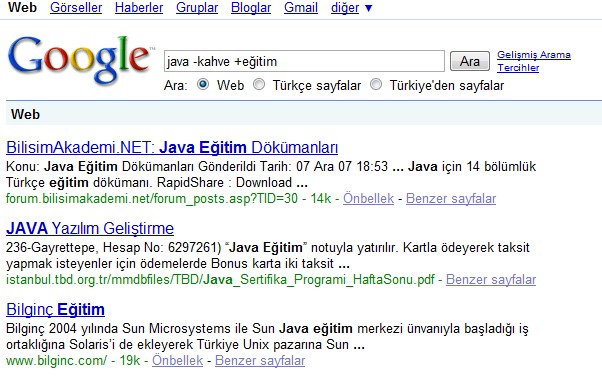Viewport: 602px width, 379px height.
Task: Click the www.bilginc.com/ URL text
Action: tap(56, 361)
